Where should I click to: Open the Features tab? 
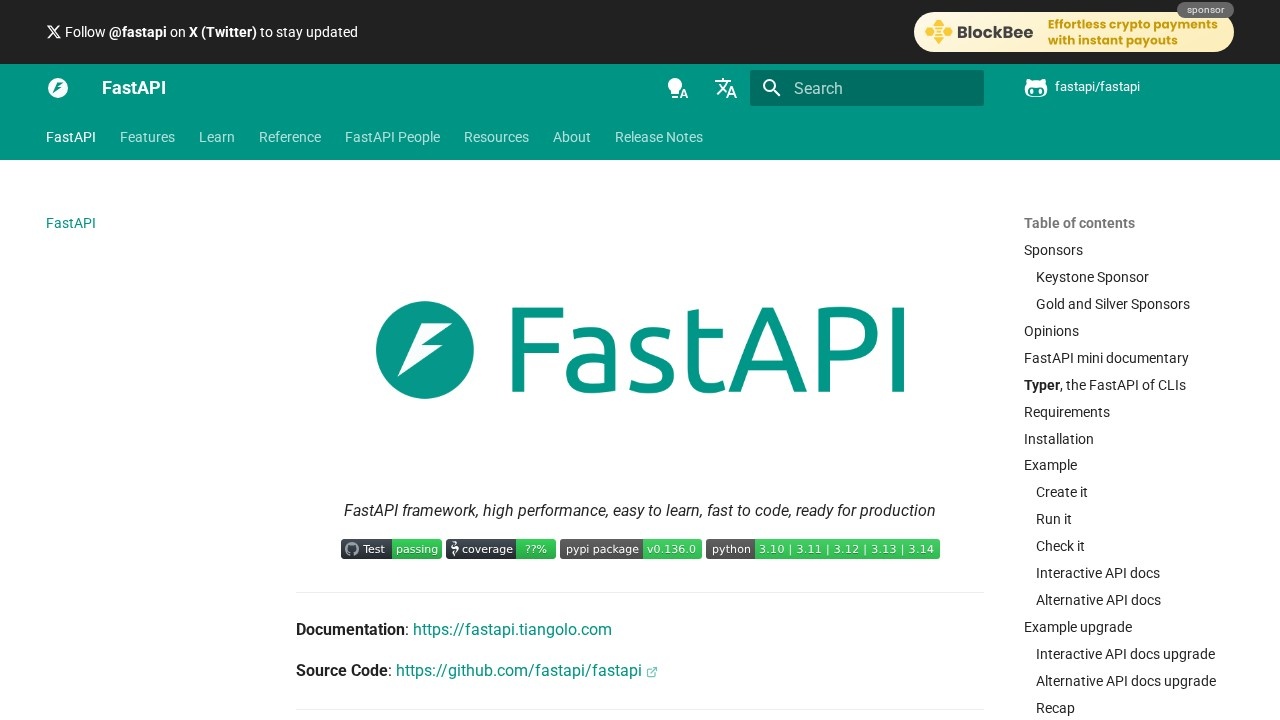coord(147,137)
